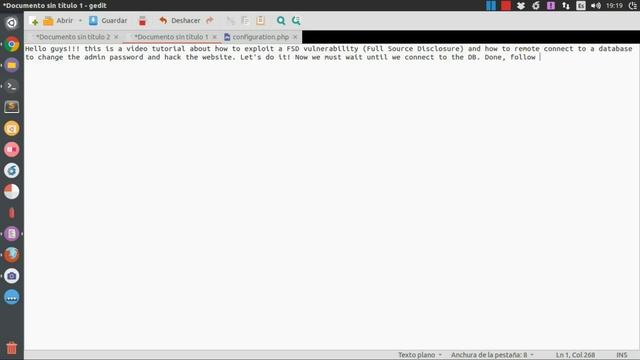This screenshot has height=360, width=640.
Task: Open the Anchura de la pestaña dropdown
Action: coord(492,355)
